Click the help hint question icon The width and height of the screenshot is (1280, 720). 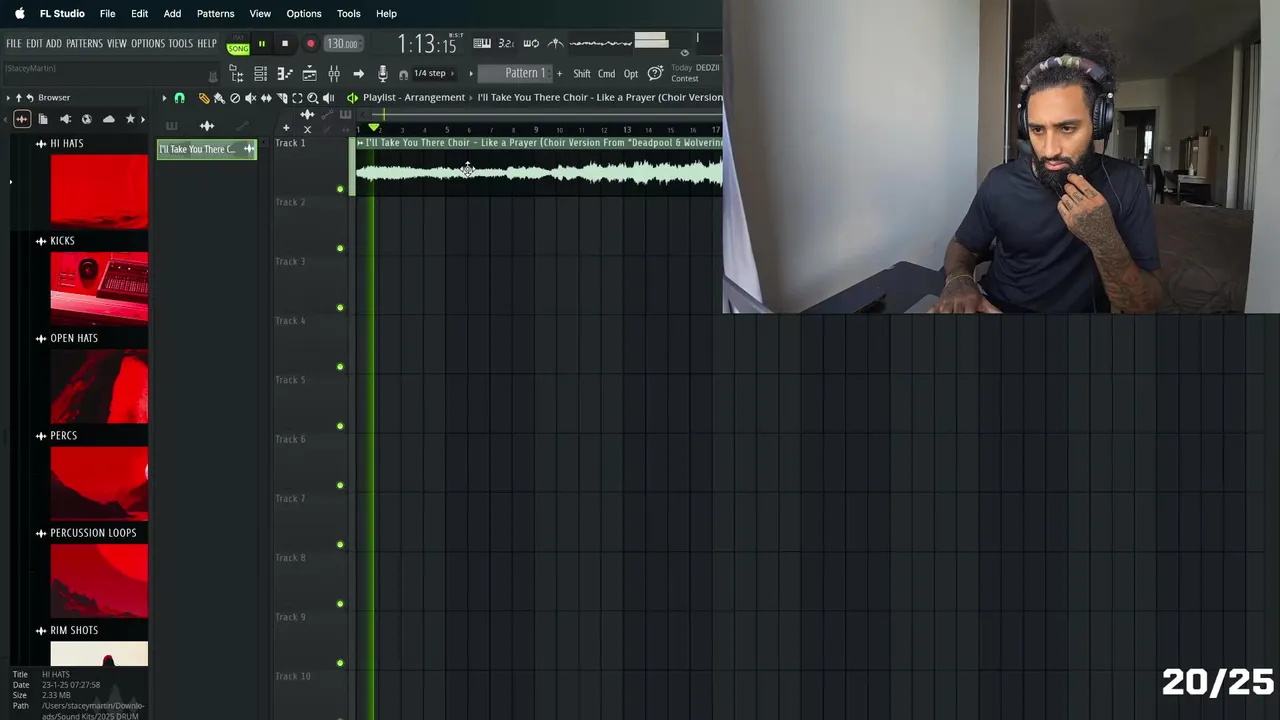[655, 73]
